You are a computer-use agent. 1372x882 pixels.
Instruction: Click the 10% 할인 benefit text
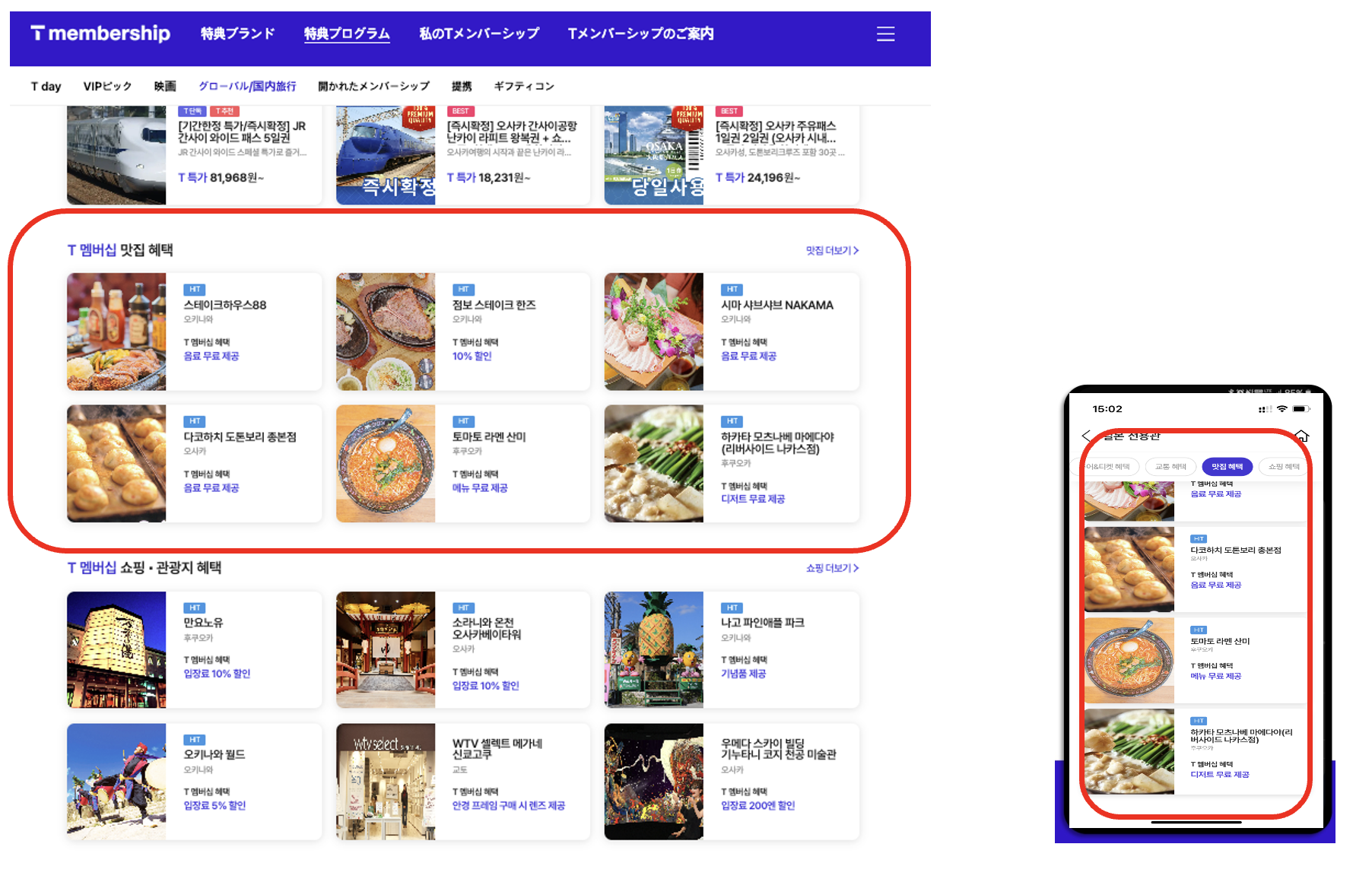click(472, 356)
